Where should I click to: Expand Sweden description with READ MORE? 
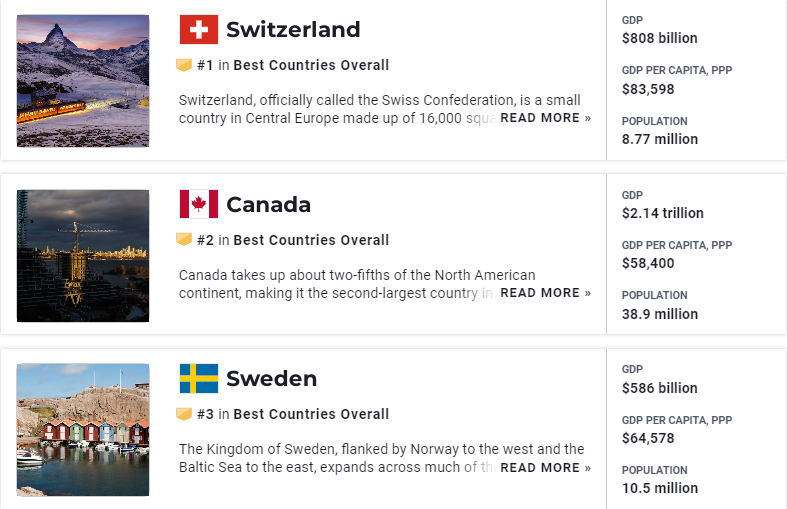point(545,468)
